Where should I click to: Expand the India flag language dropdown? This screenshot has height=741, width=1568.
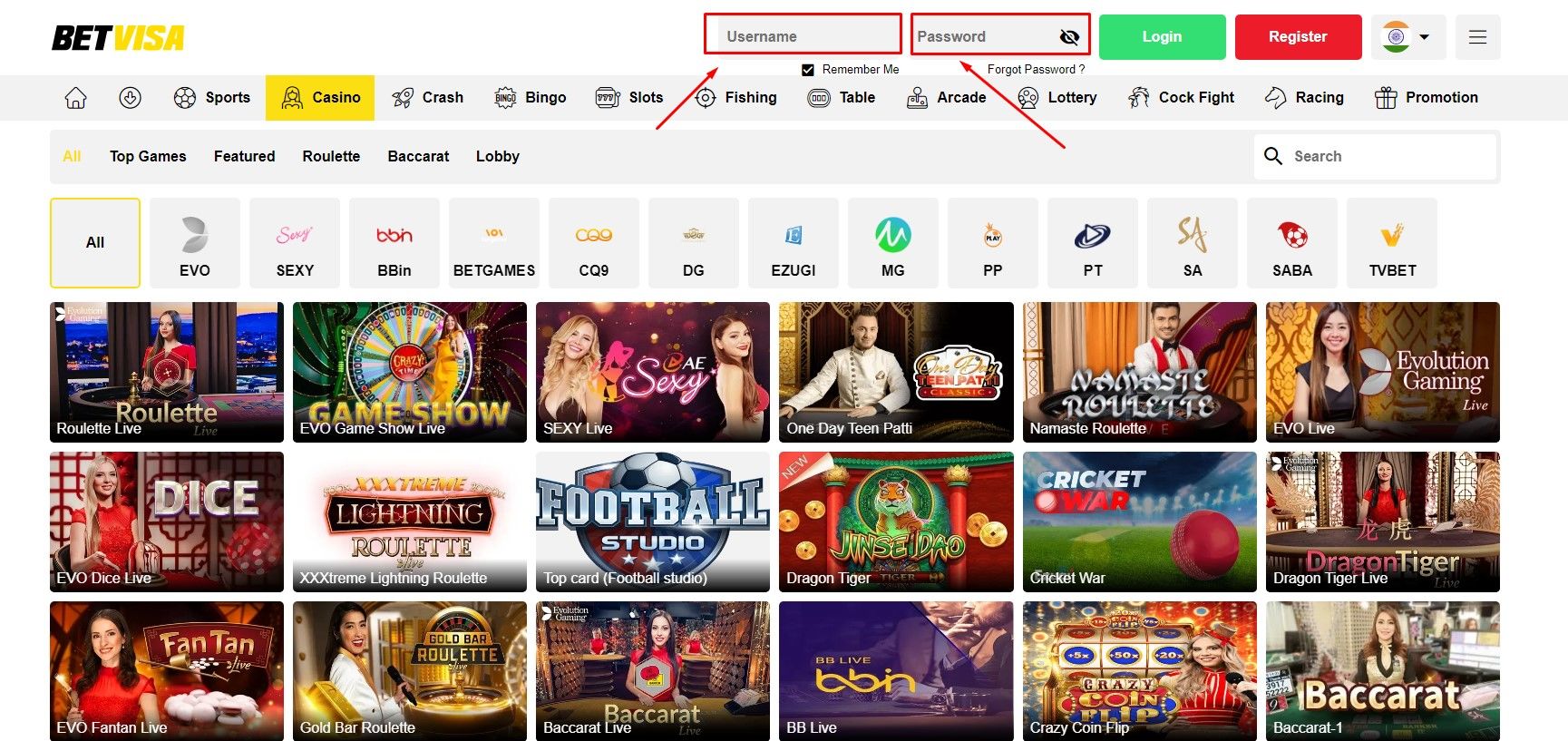[1407, 37]
